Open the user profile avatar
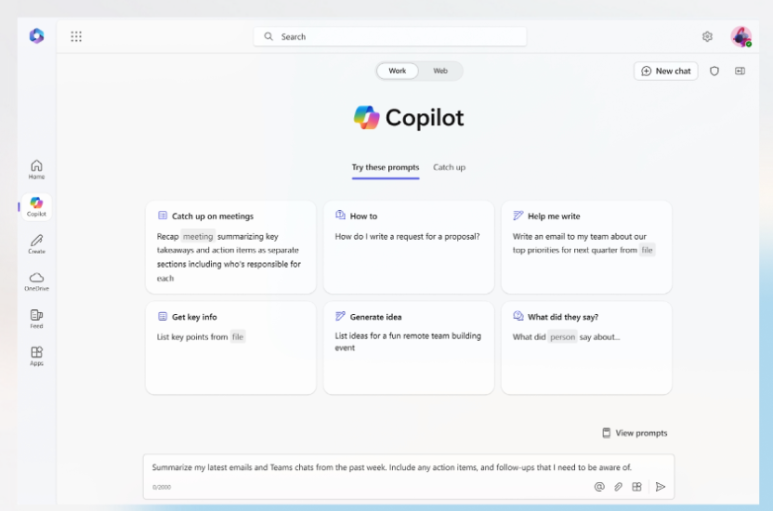 741,36
